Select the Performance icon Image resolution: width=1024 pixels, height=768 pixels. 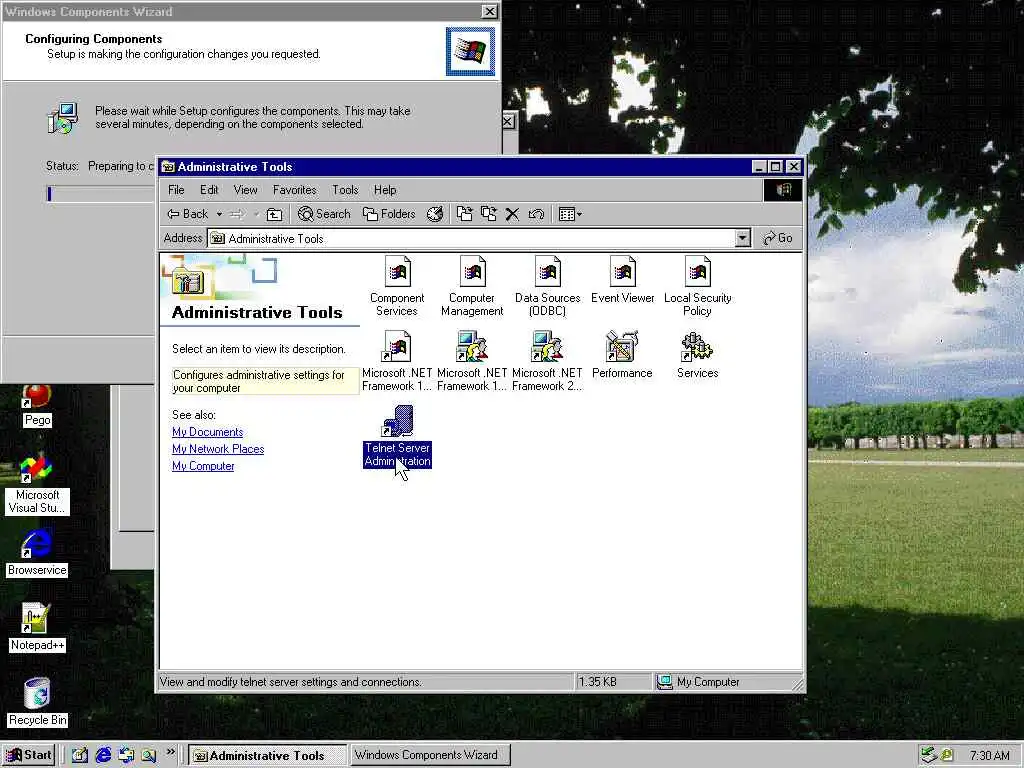622,355
